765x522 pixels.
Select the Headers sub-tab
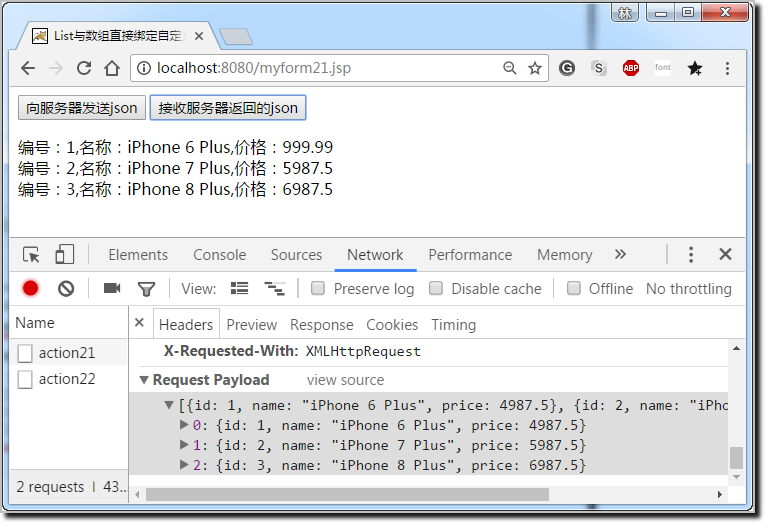pos(186,324)
